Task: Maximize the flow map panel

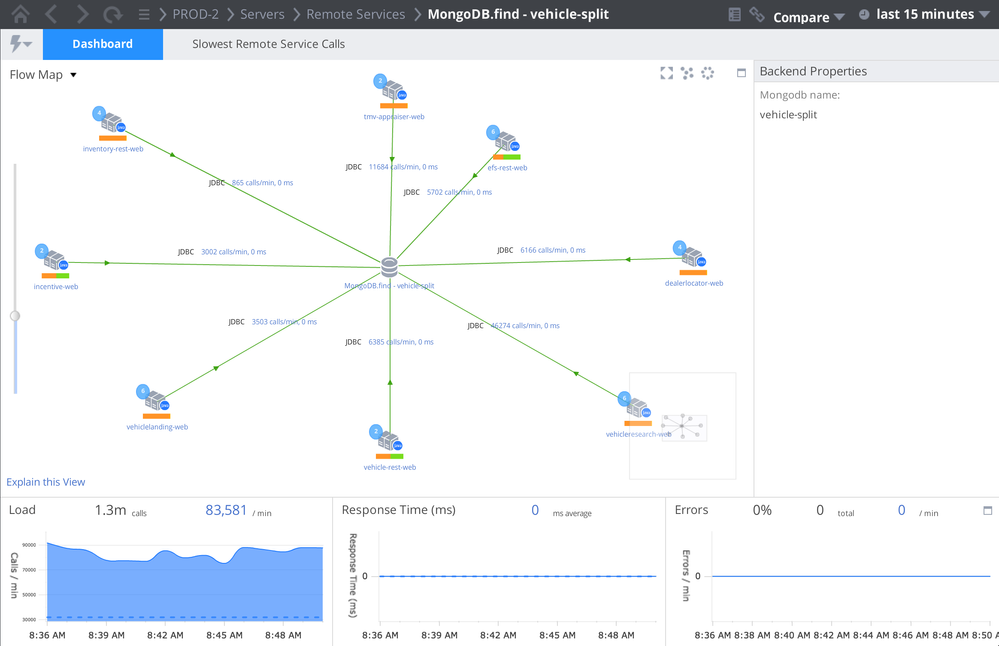Action: 741,73
